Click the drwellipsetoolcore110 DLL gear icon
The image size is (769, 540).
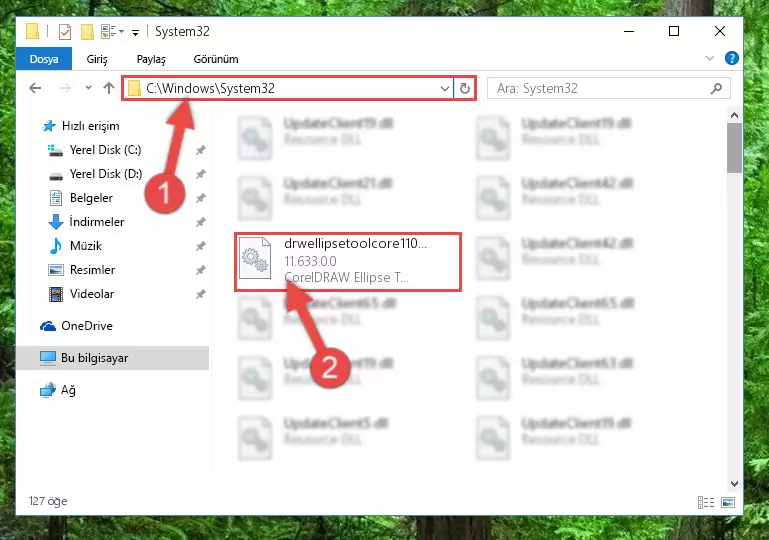coord(255,258)
